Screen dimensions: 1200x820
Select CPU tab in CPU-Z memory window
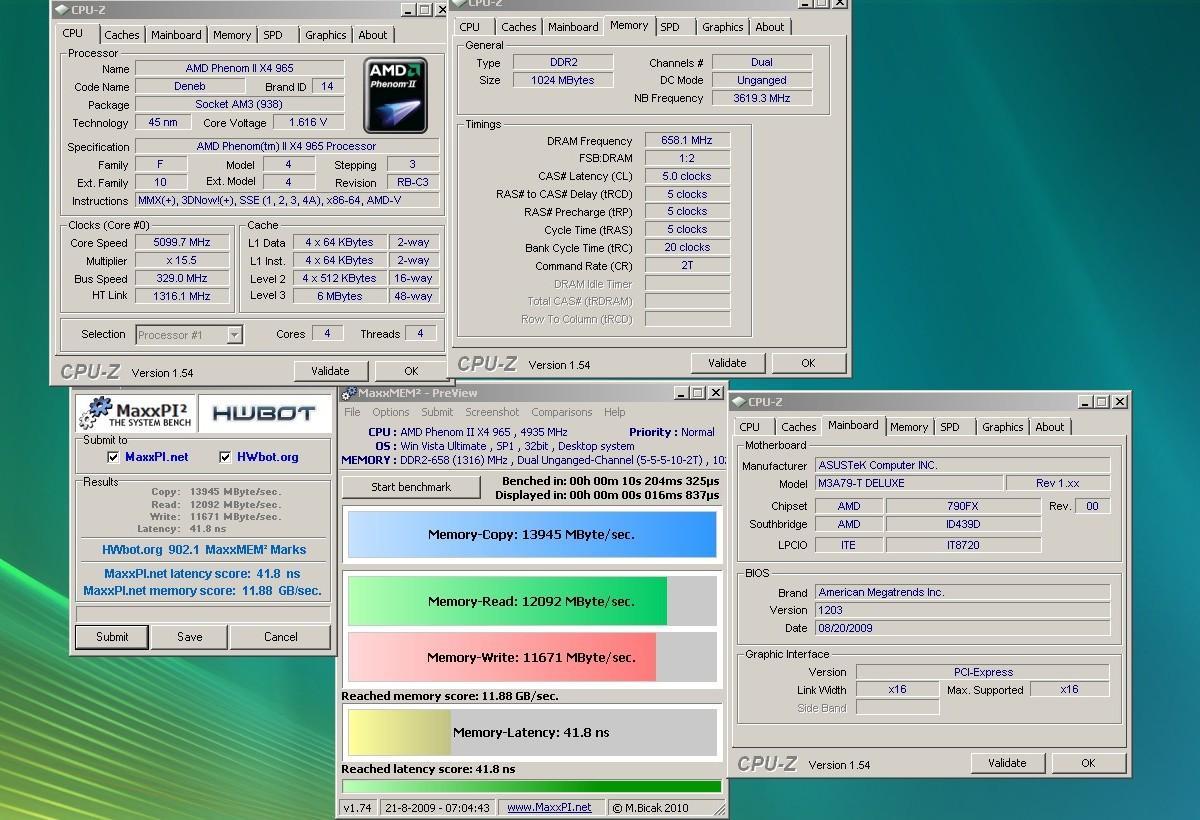(x=470, y=27)
